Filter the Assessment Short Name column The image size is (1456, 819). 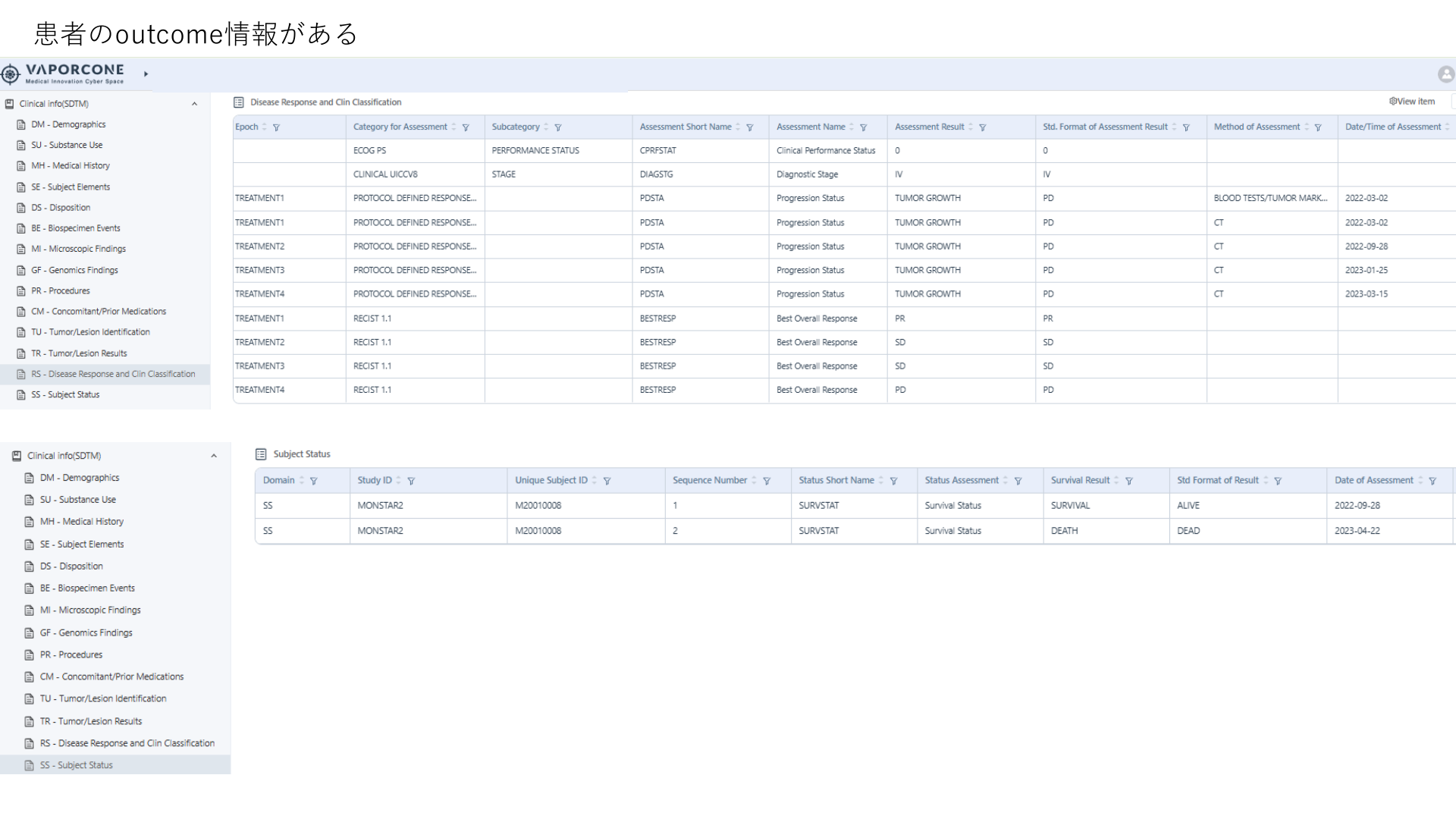click(750, 127)
